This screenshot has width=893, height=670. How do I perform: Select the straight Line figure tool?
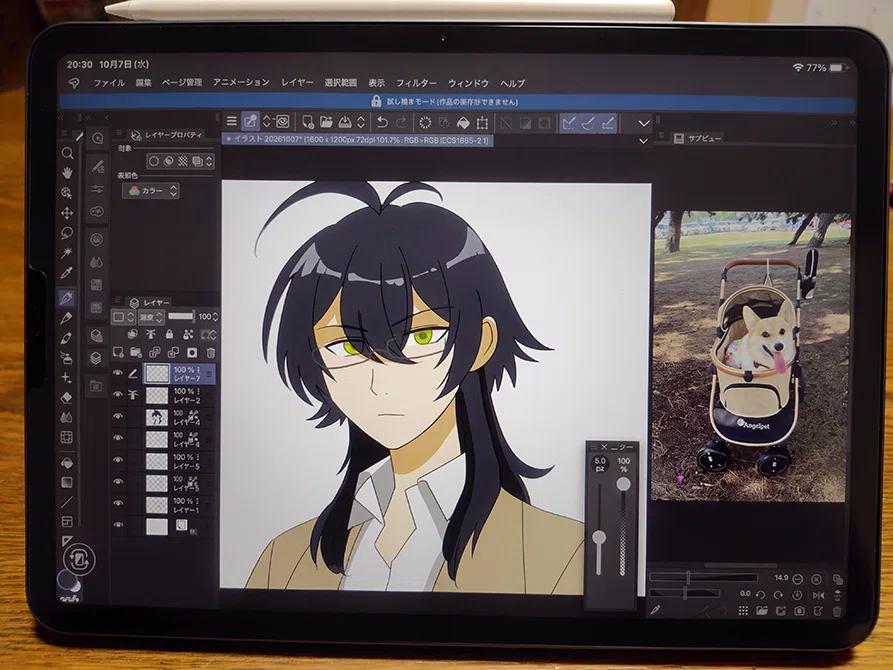click(67, 502)
